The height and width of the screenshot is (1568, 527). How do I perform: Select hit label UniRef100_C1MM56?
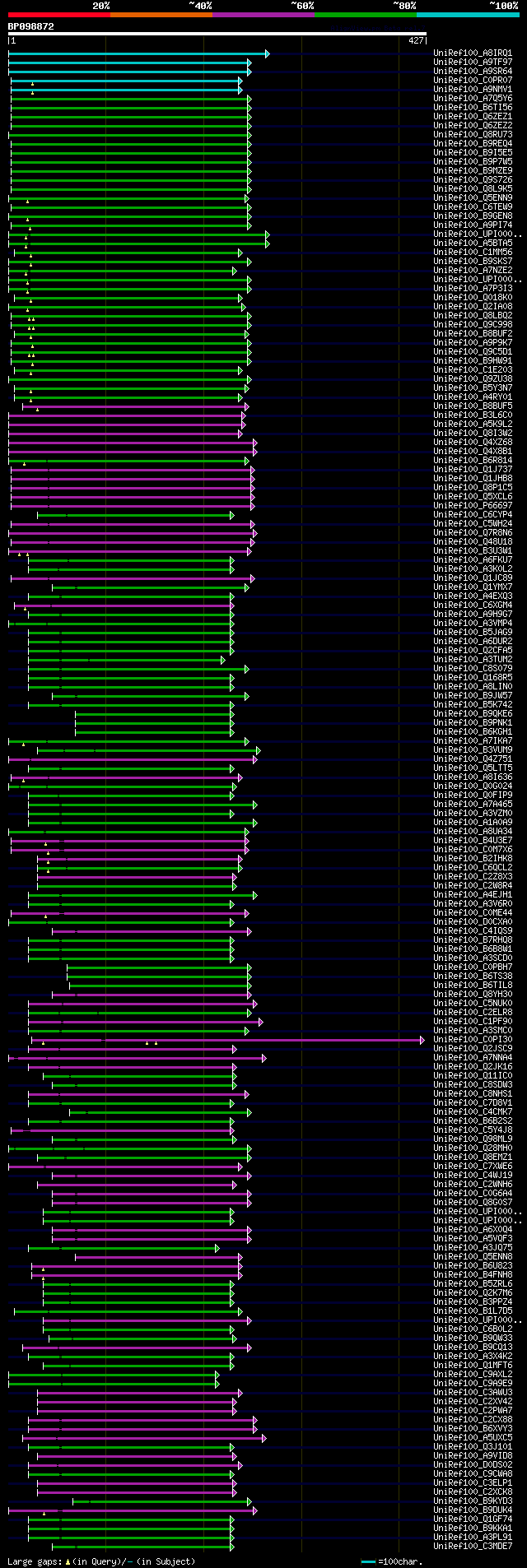pos(473,253)
